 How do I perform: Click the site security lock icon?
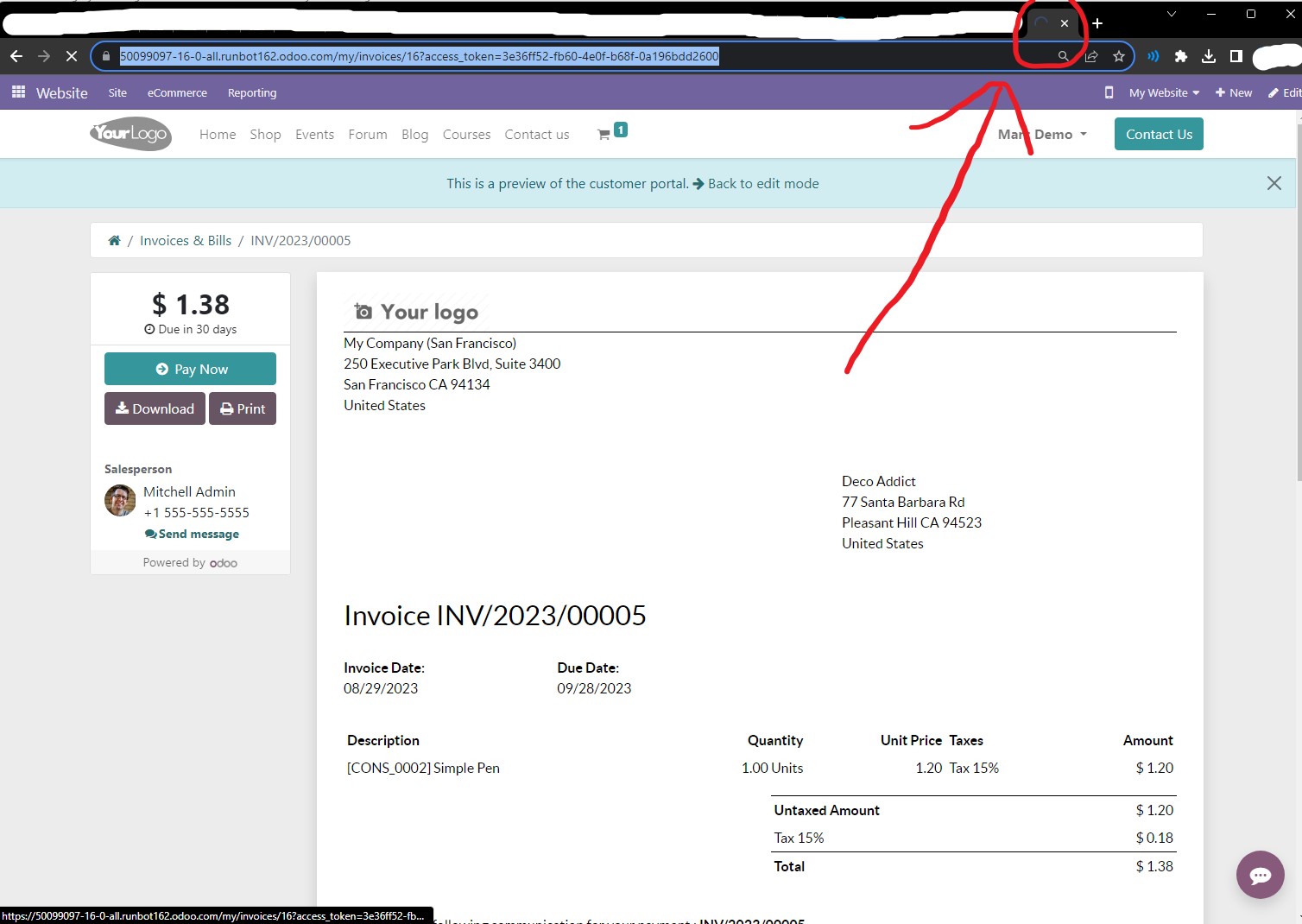pyautogui.click(x=105, y=56)
